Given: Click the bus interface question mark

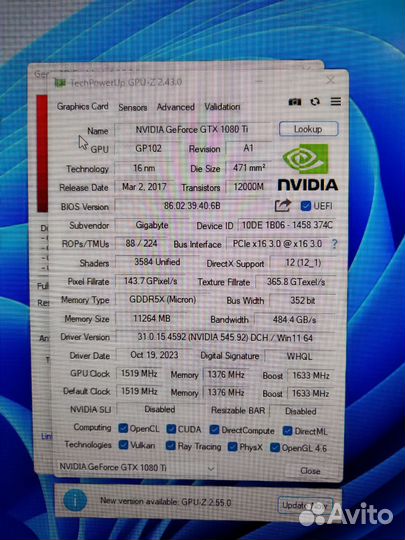Looking at the screenshot, I should (x=334, y=244).
